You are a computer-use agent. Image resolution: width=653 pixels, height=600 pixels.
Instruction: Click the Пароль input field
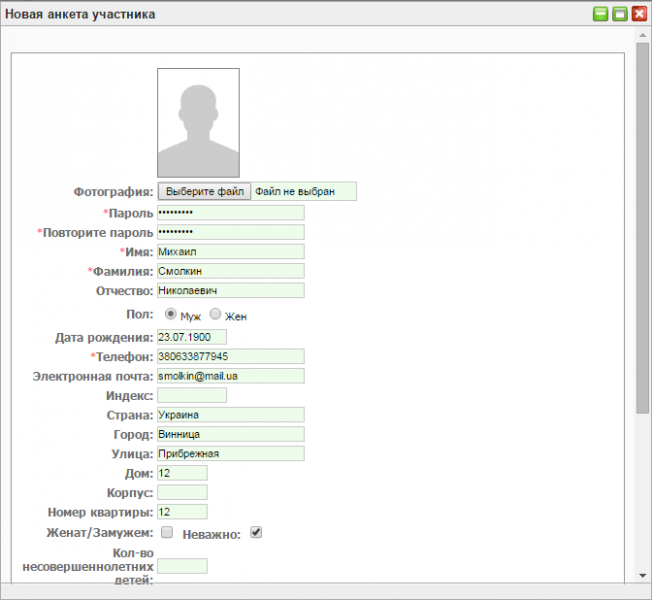click(x=230, y=213)
